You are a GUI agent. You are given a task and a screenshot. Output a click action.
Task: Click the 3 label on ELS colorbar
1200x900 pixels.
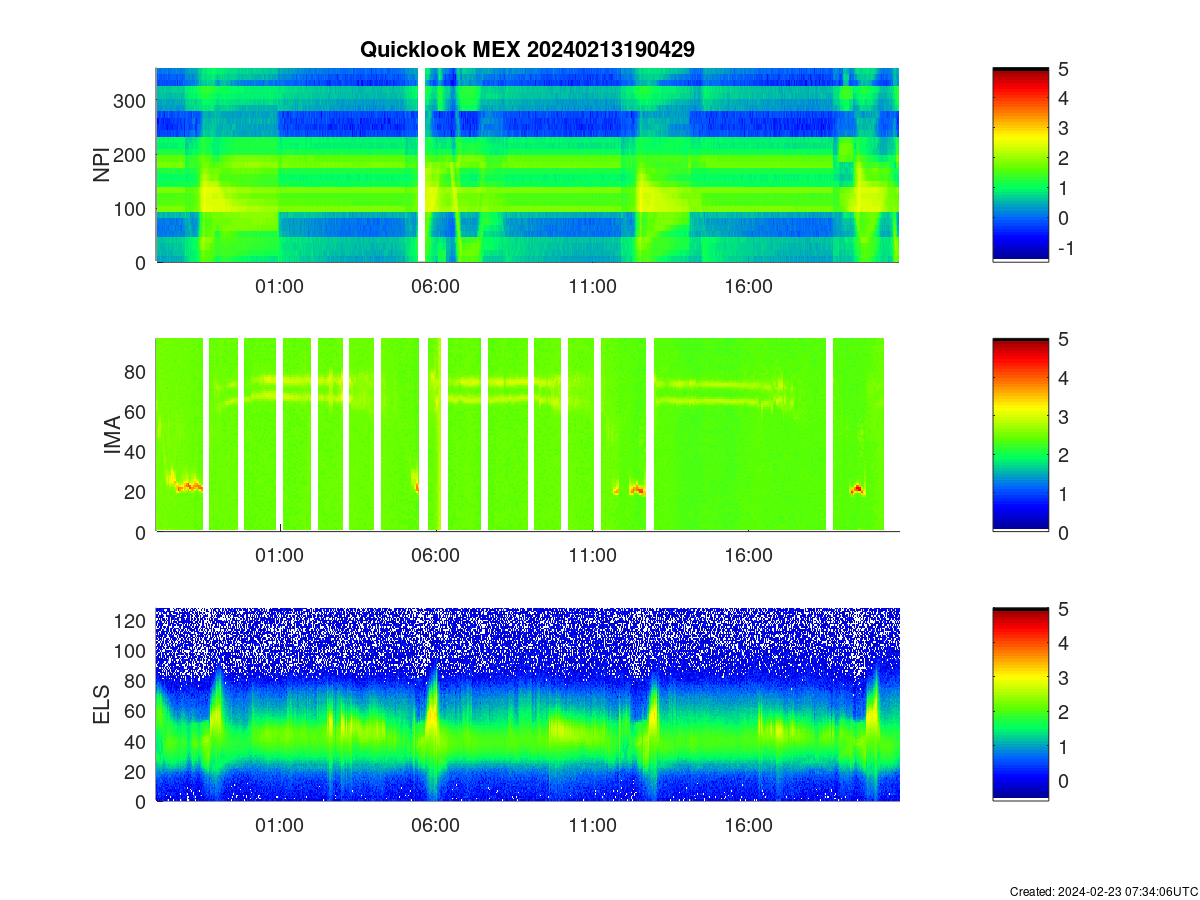pos(1062,678)
